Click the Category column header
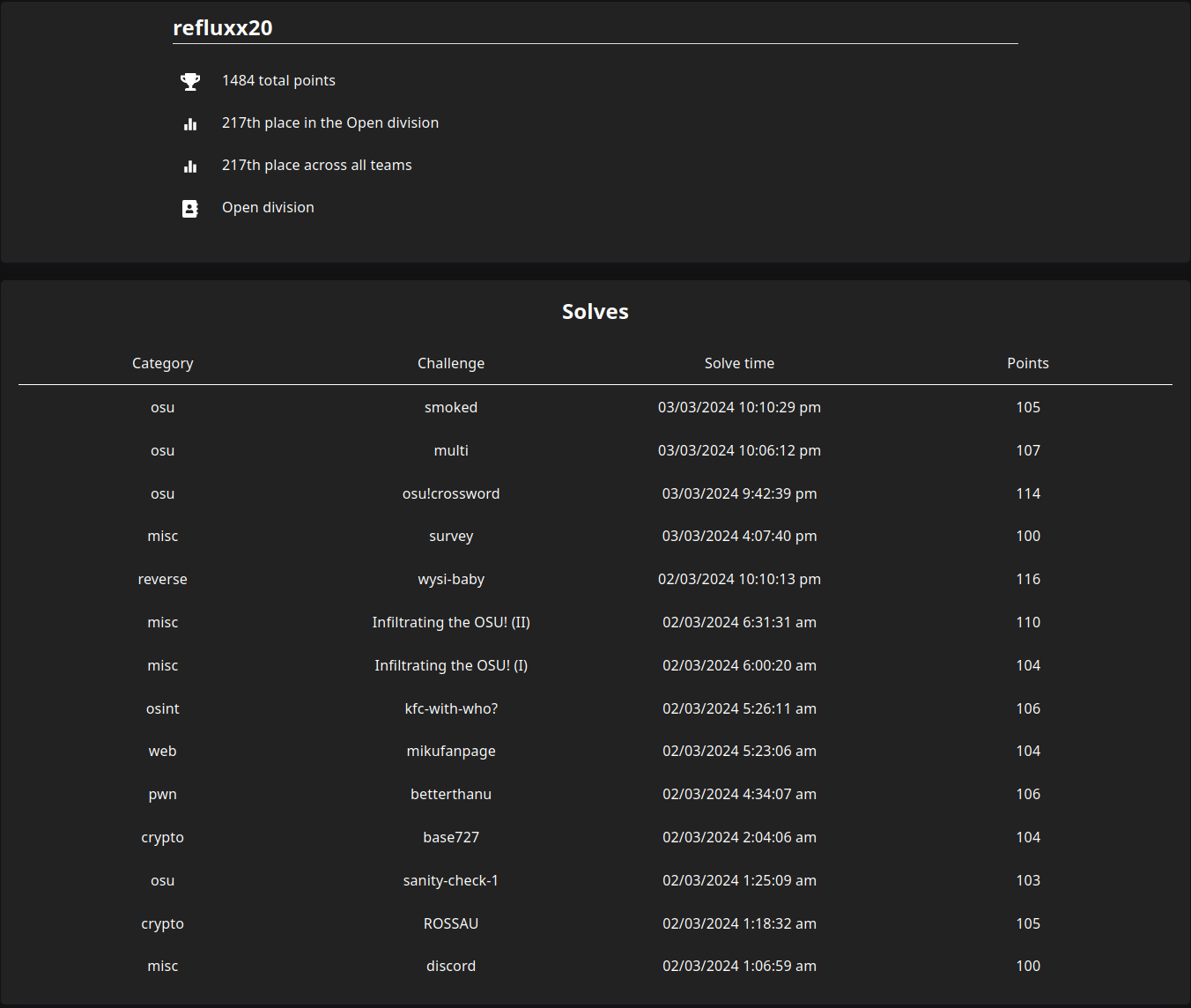The image size is (1191, 1008). pyautogui.click(x=163, y=363)
